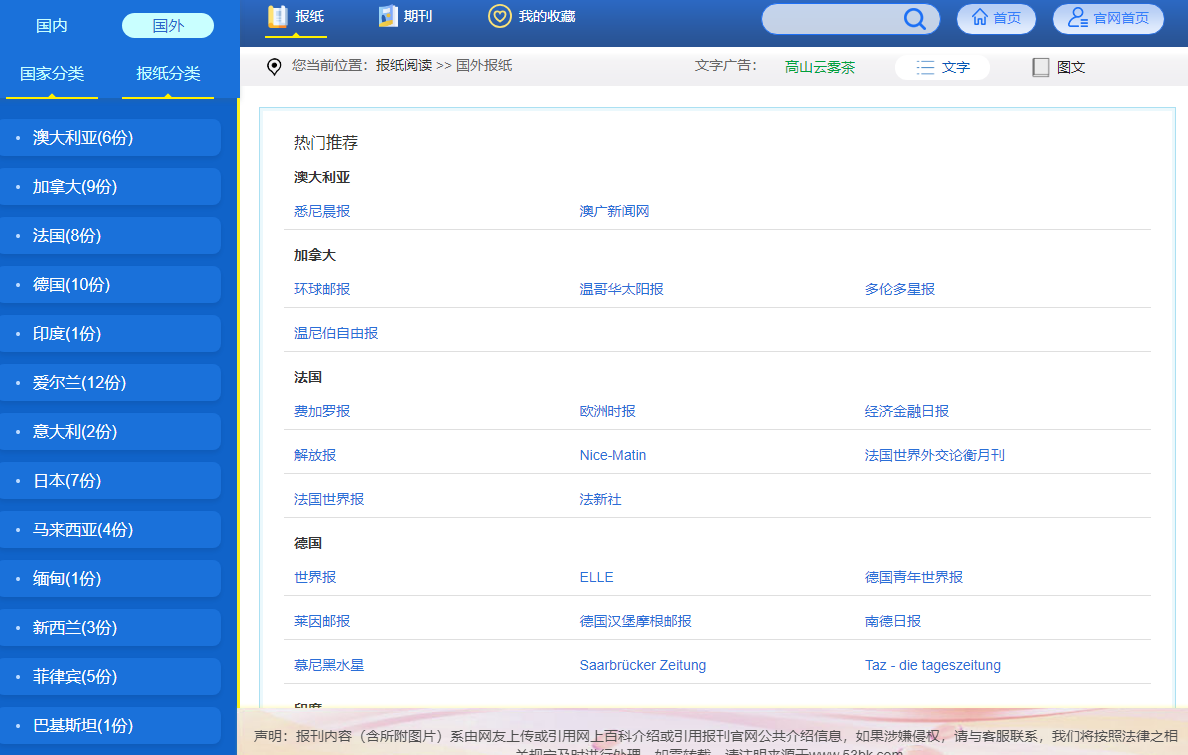The height and width of the screenshot is (755, 1188).
Task: Open the 国家分类 country category tab
Action: [x=52, y=74]
